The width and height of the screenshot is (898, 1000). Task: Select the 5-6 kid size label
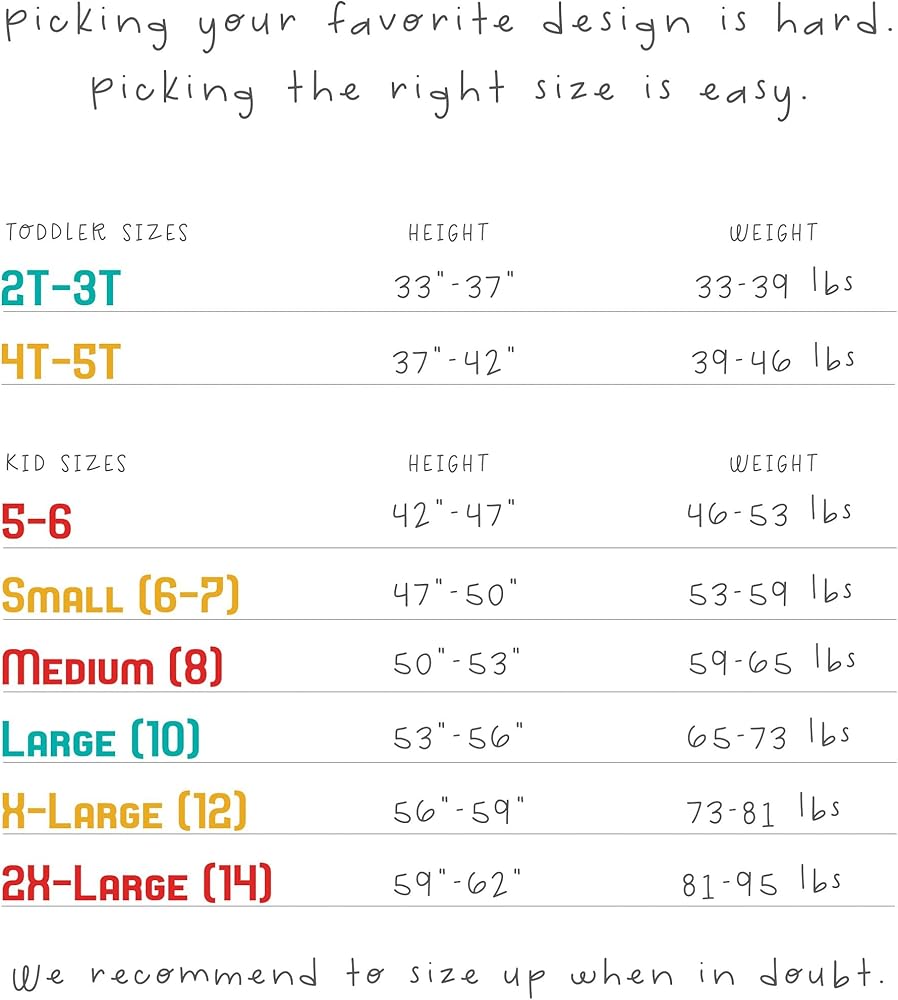click(37, 521)
